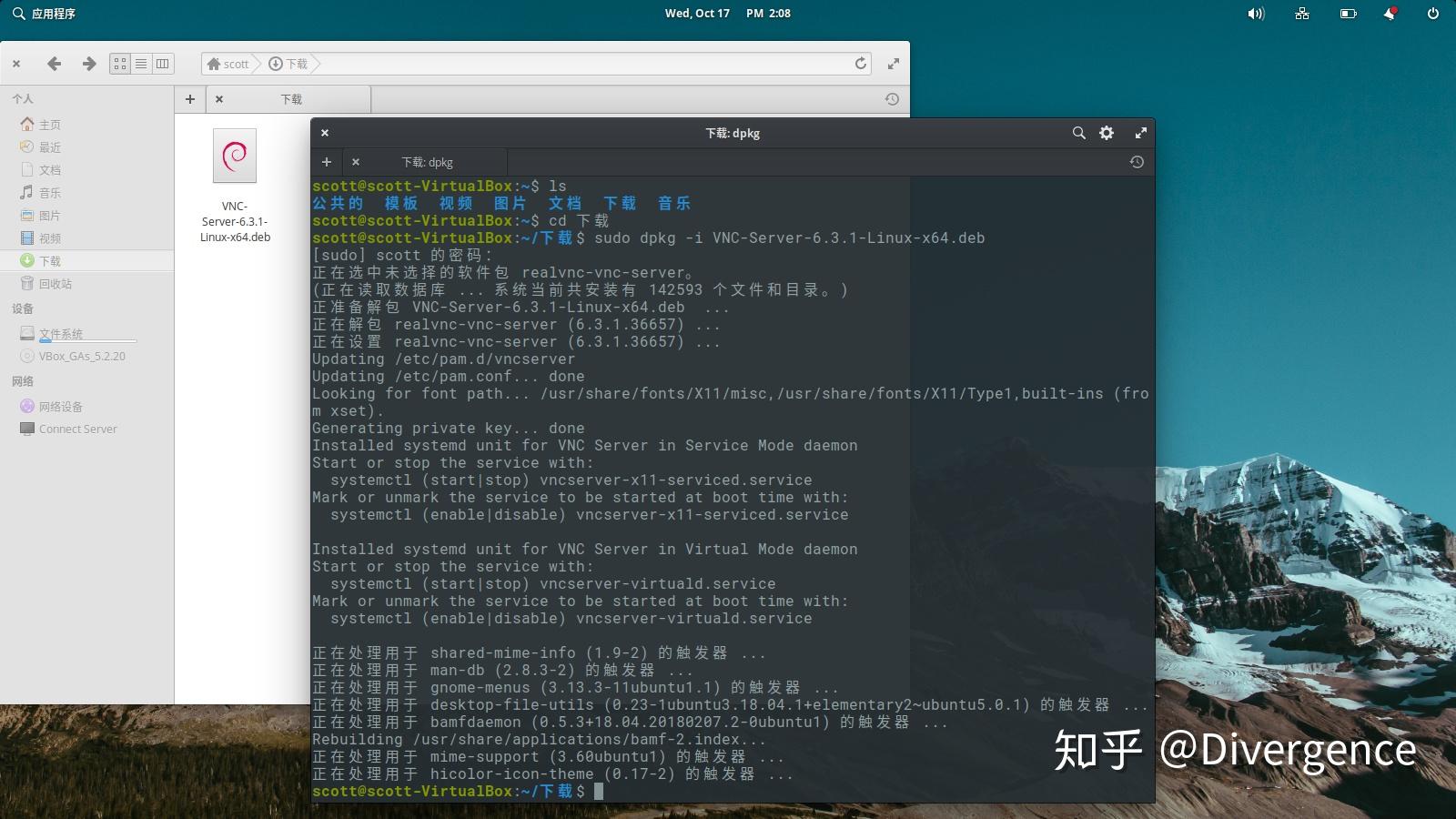Open the notifications bell indicator
Viewport: 1456px width, 819px height.
tap(1390, 14)
